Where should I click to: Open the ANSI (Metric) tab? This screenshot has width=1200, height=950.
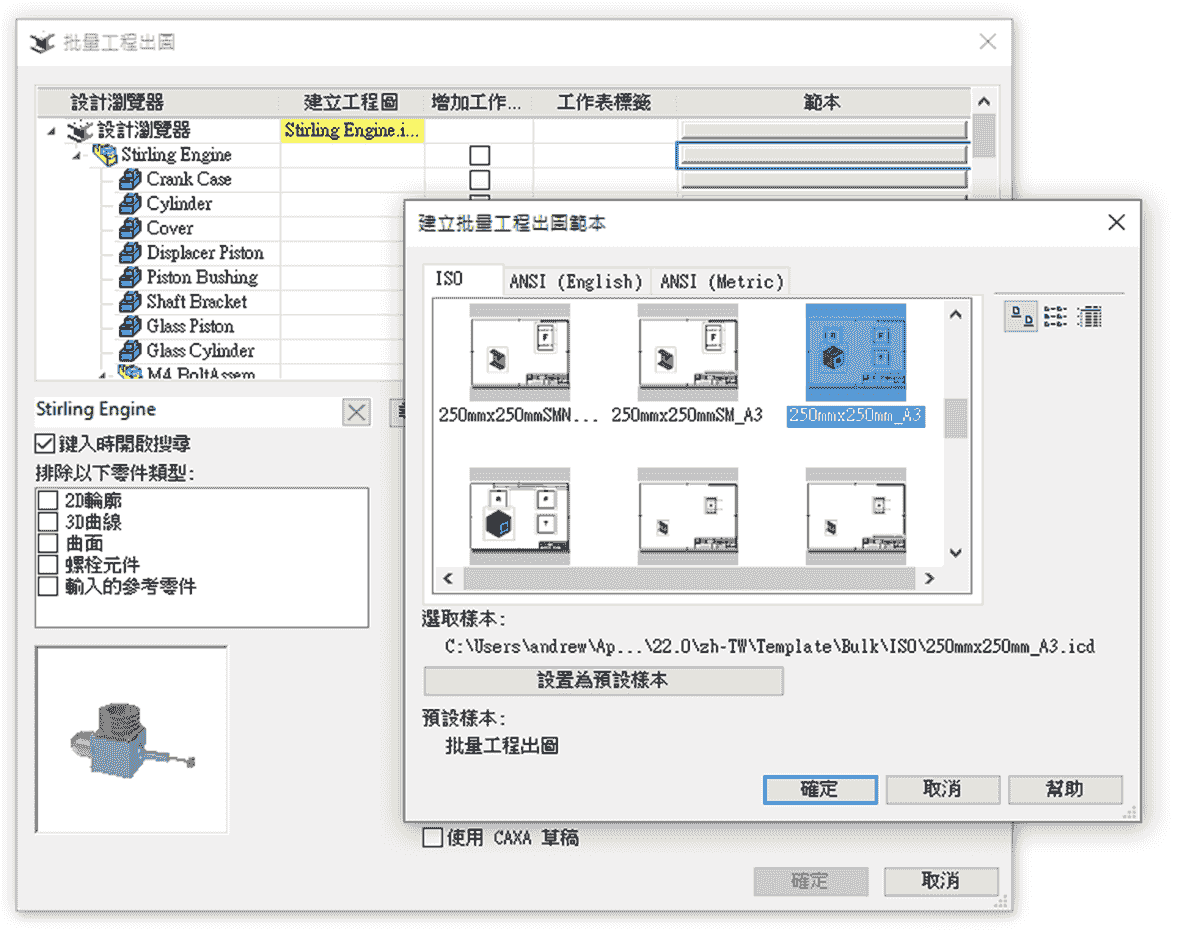(x=720, y=281)
